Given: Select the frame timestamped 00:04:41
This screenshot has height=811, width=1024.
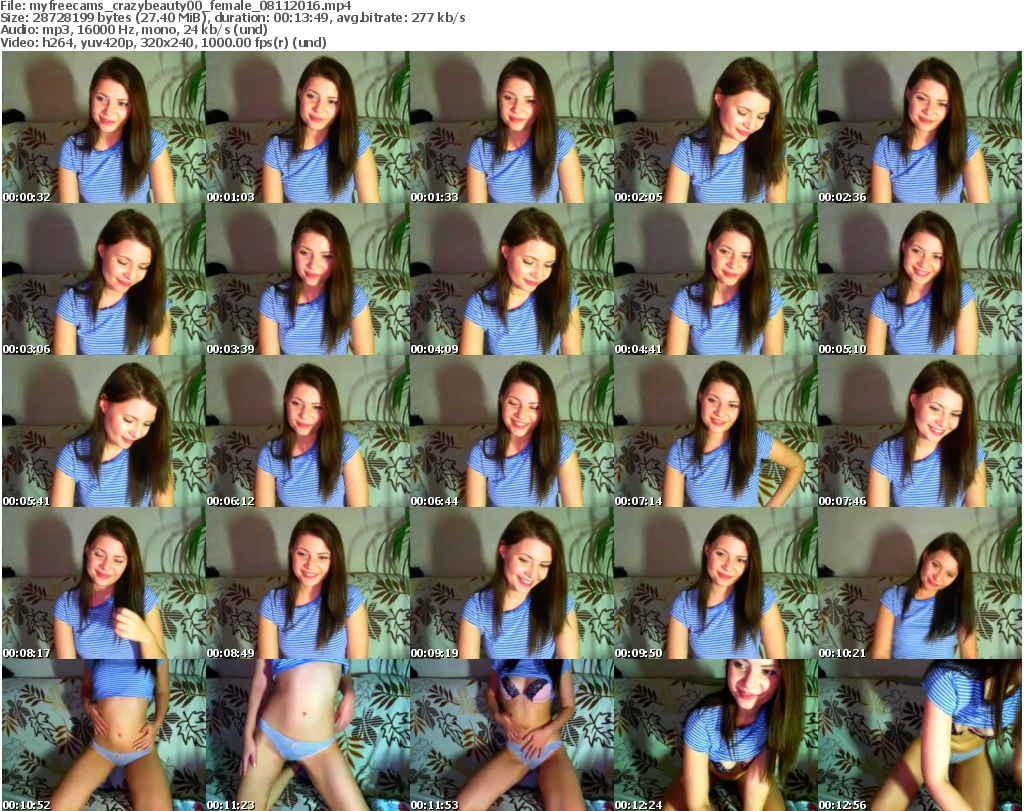Looking at the screenshot, I should click(714, 279).
